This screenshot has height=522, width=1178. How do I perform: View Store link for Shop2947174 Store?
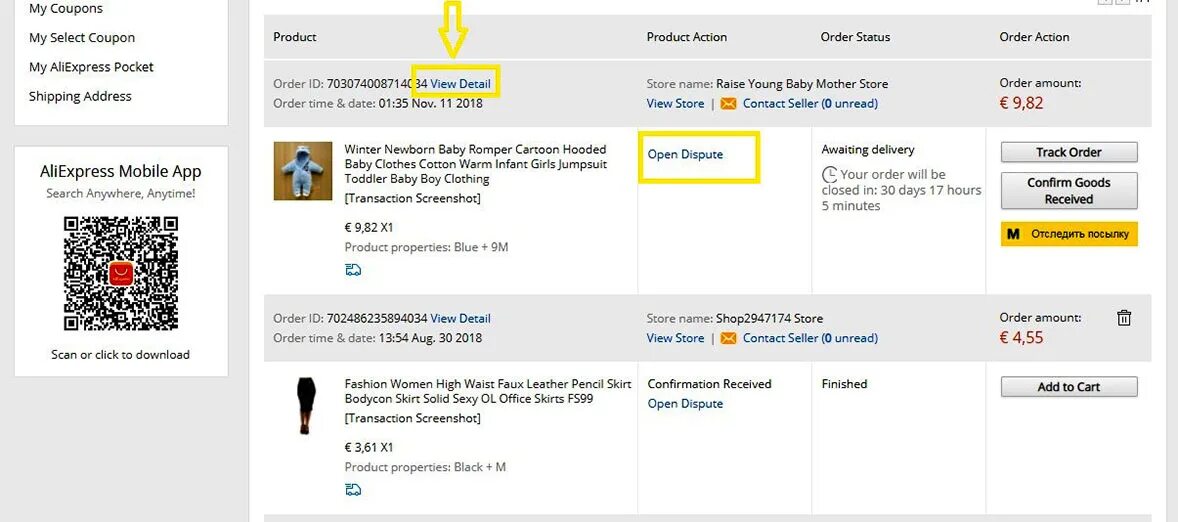coord(675,338)
